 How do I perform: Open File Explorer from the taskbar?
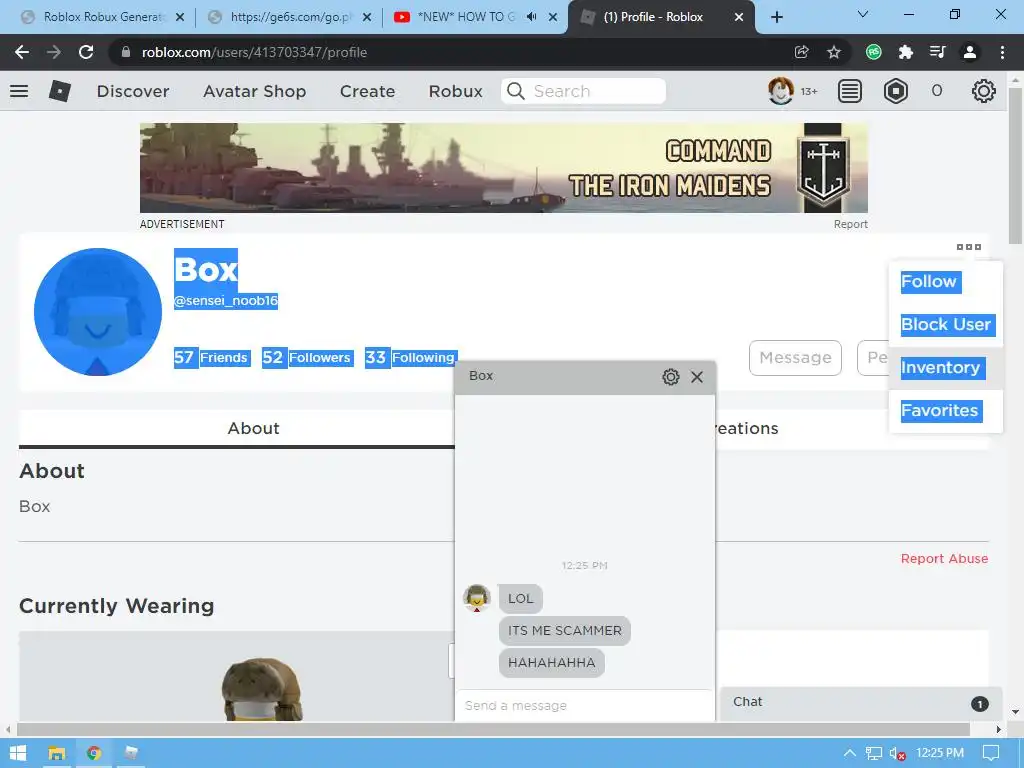[x=57, y=753]
